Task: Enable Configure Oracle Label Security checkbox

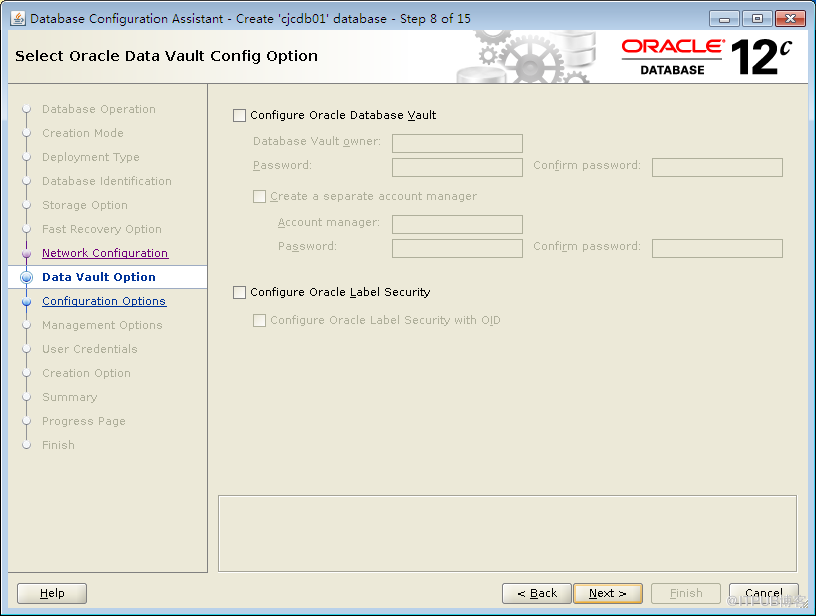Action: pos(239,292)
